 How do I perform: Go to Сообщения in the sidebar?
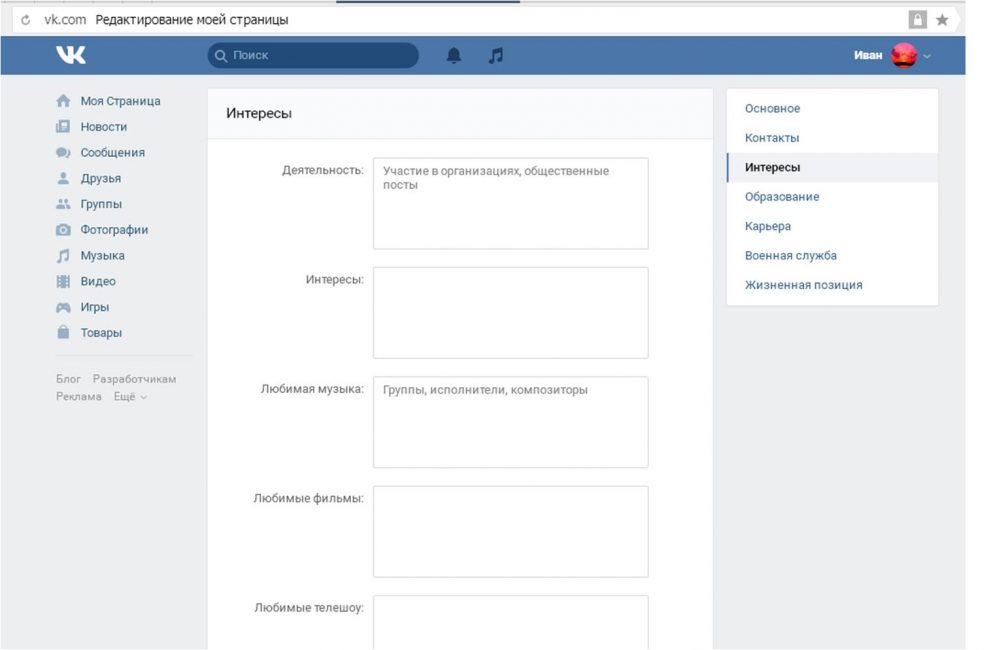tap(112, 153)
